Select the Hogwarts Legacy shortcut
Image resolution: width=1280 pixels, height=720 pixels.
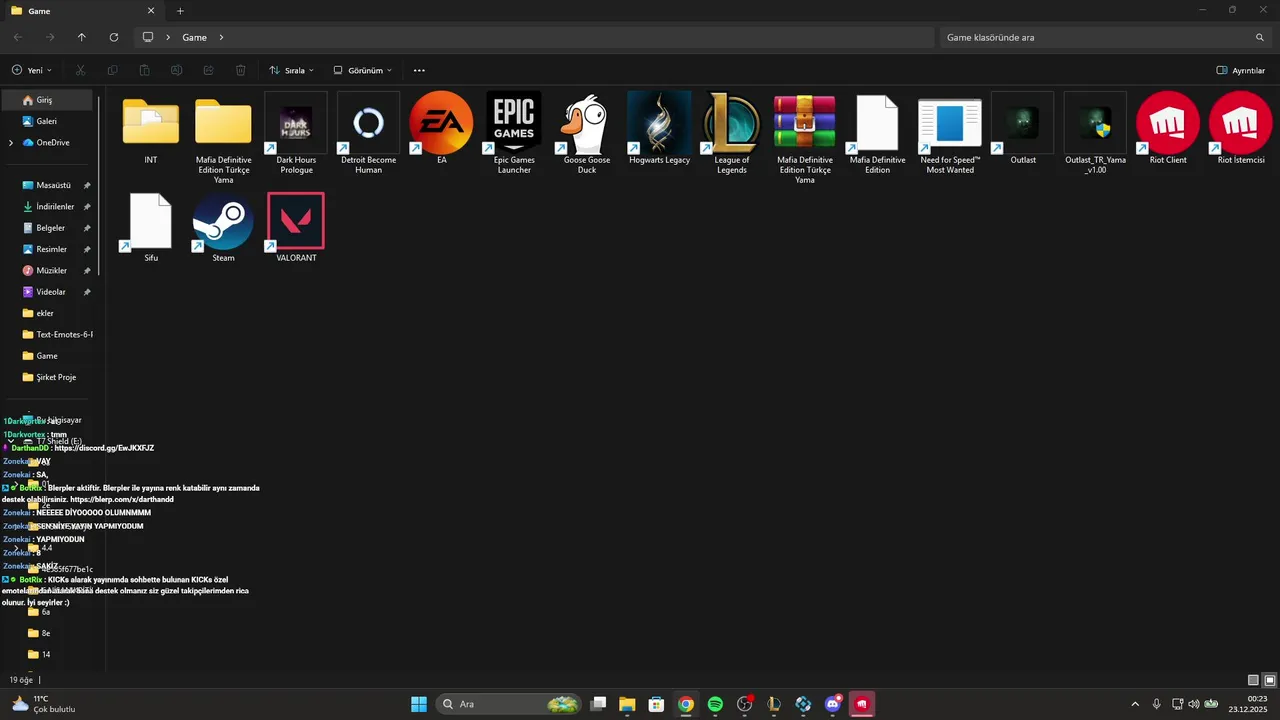(659, 128)
